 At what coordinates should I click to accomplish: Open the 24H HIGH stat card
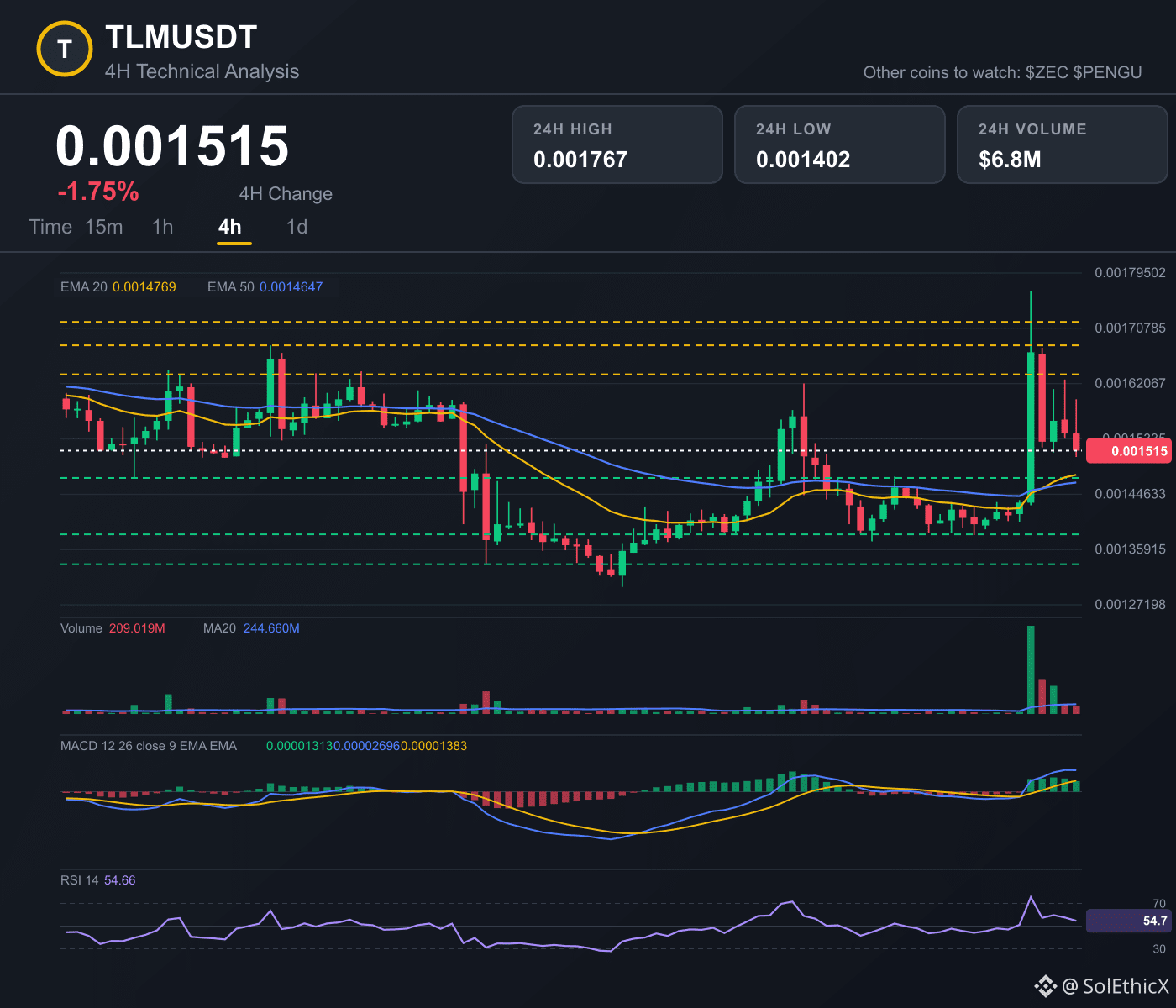point(617,144)
